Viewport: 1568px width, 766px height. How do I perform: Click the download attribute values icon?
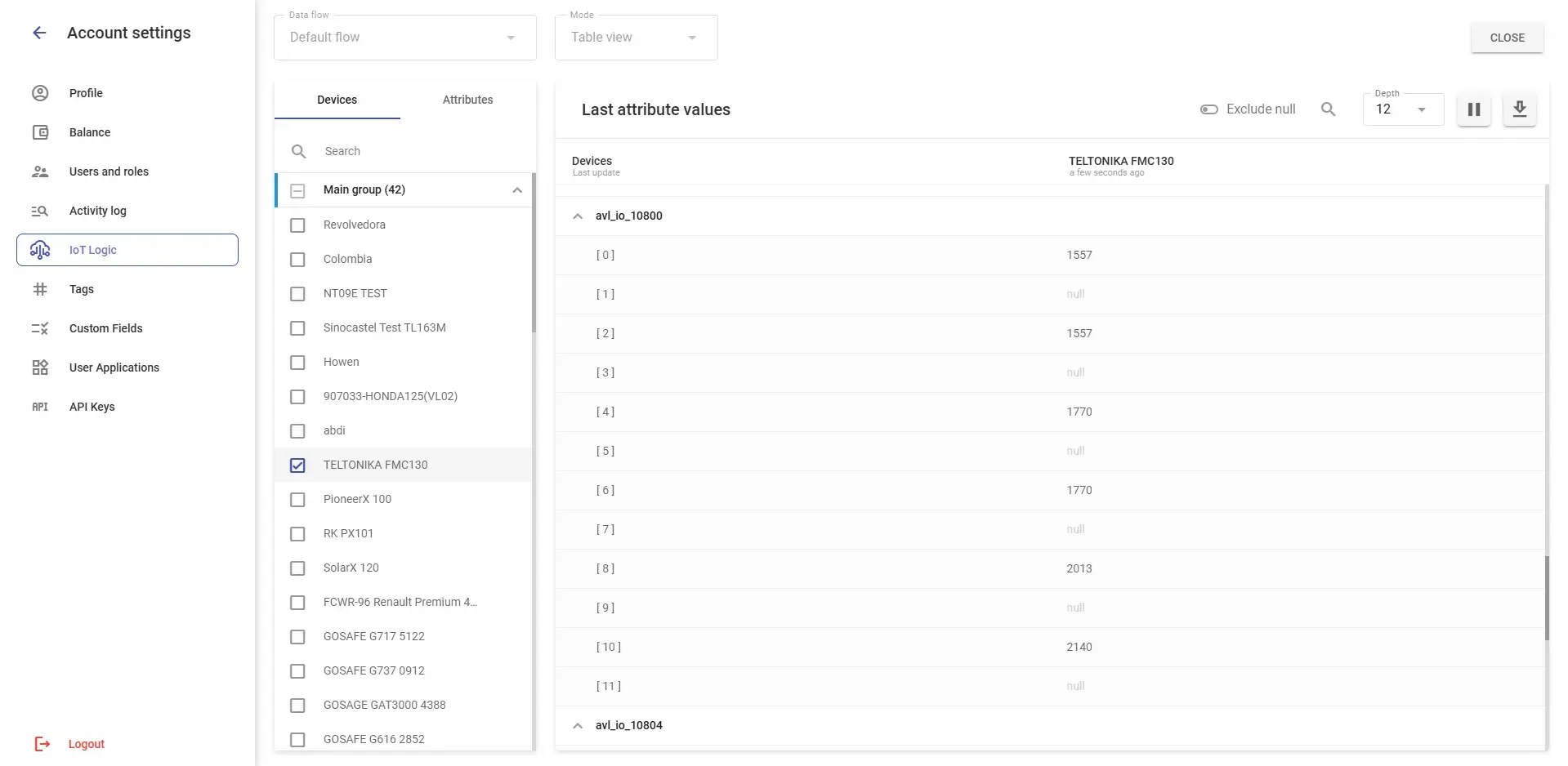coord(1520,109)
